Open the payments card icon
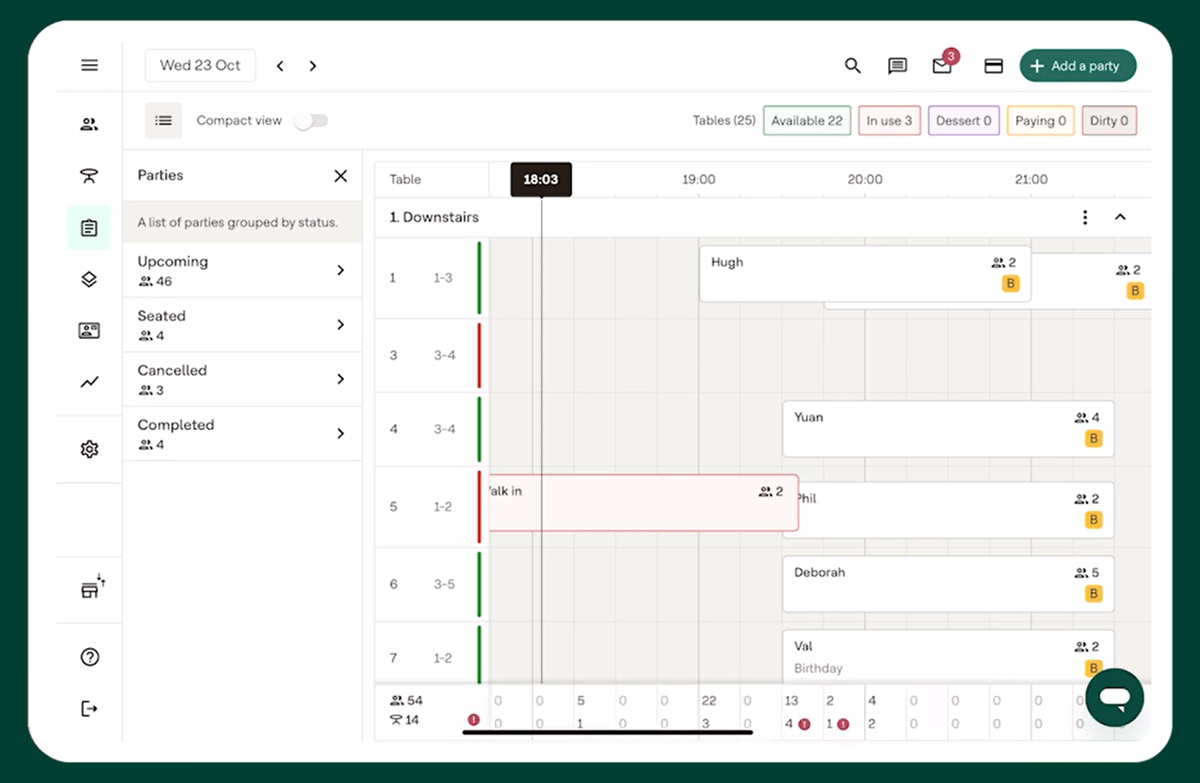Viewport: 1200px width, 783px height. (993, 65)
